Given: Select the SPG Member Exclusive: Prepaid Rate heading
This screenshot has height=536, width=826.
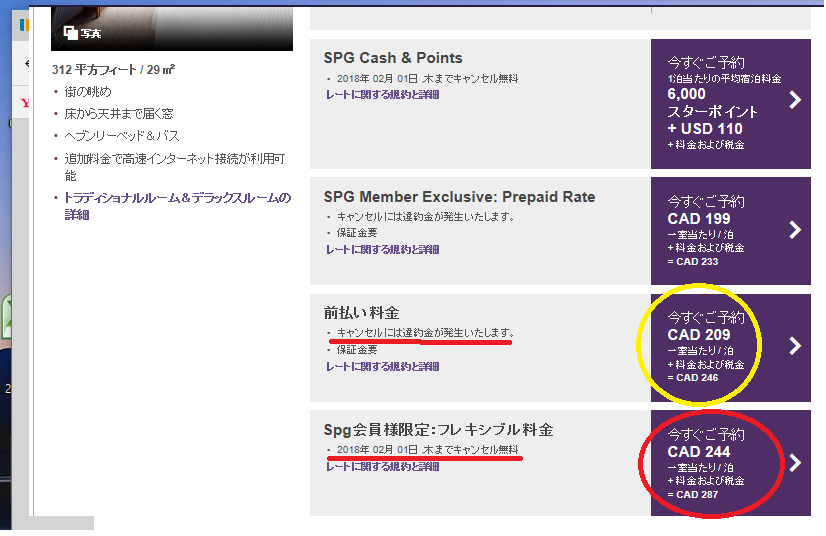Looking at the screenshot, I should (459, 197).
